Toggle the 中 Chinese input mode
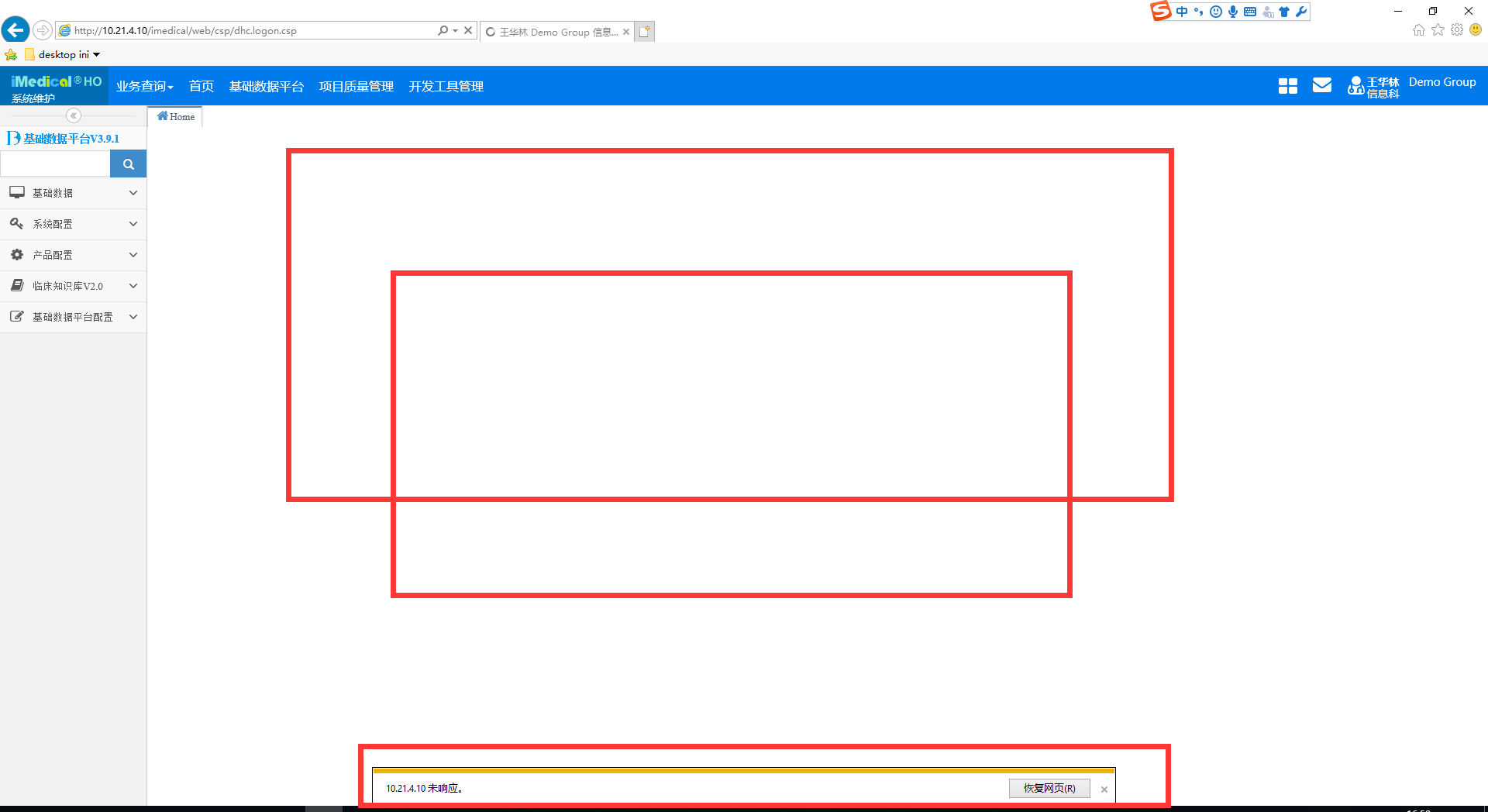1488x812 pixels. (1182, 11)
